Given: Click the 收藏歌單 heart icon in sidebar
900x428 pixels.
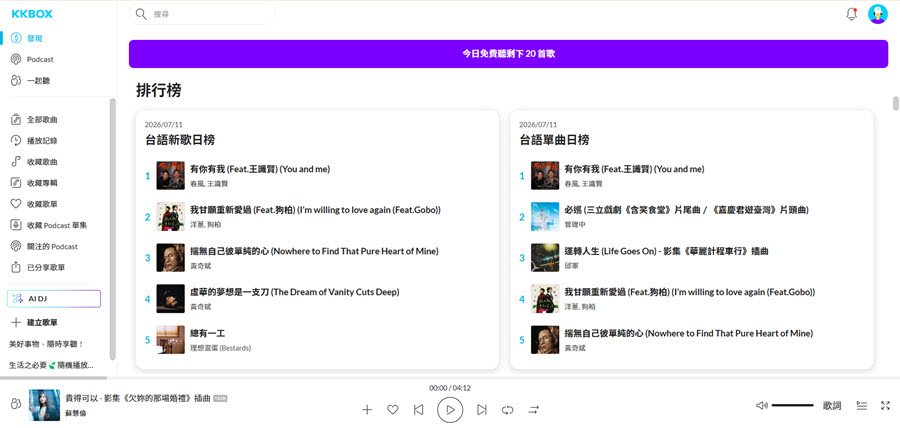Looking at the screenshot, I should 16,204.
